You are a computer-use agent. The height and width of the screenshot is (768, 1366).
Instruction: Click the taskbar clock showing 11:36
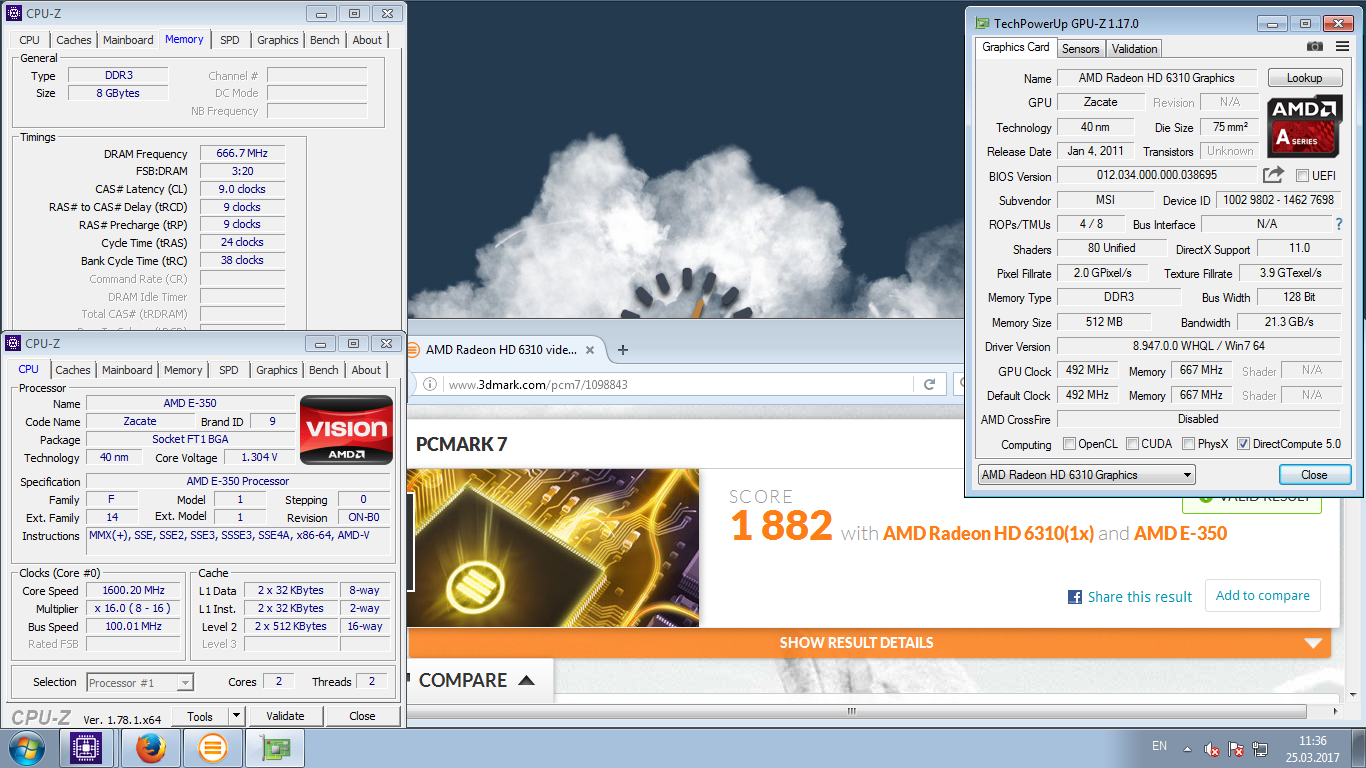(1313, 749)
